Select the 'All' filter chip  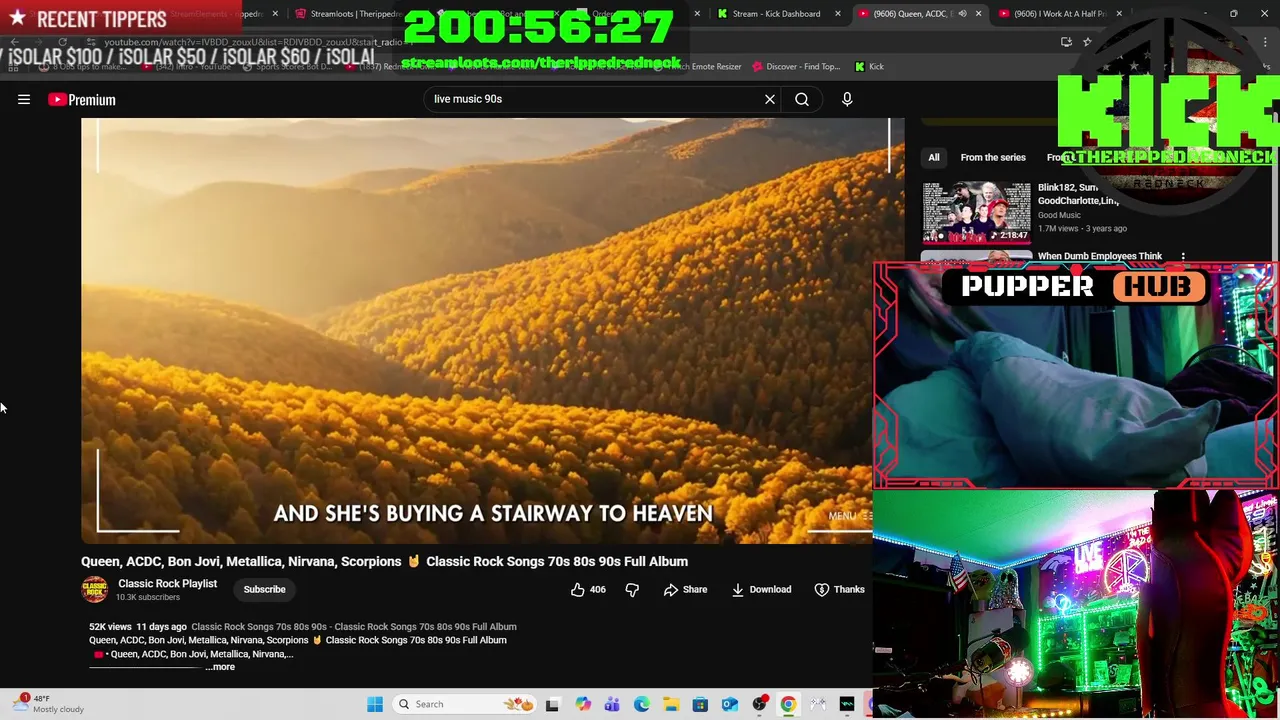click(933, 157)
